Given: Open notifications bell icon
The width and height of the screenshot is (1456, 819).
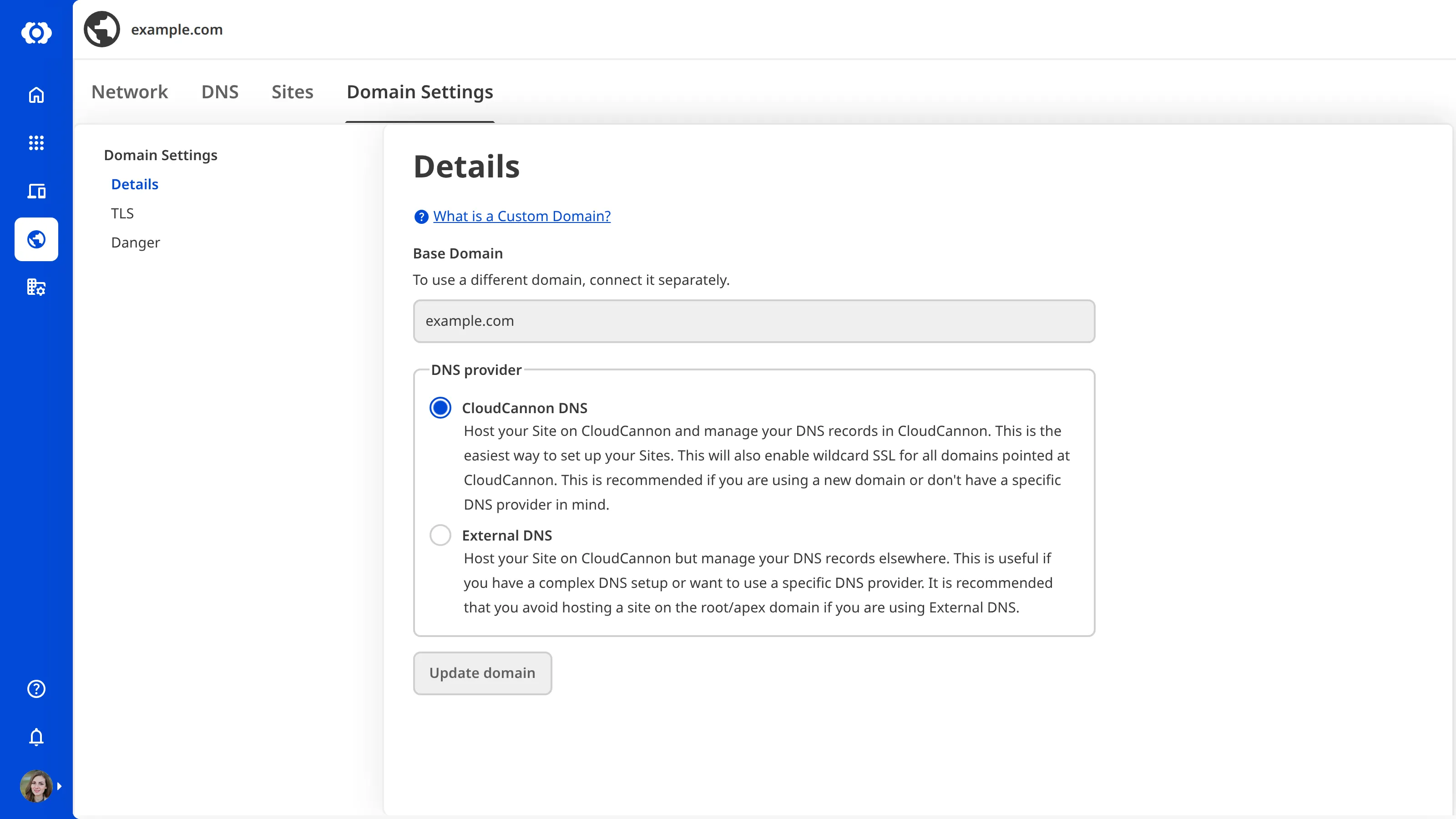Looking at the screenshot, I should tap(36, 737).
